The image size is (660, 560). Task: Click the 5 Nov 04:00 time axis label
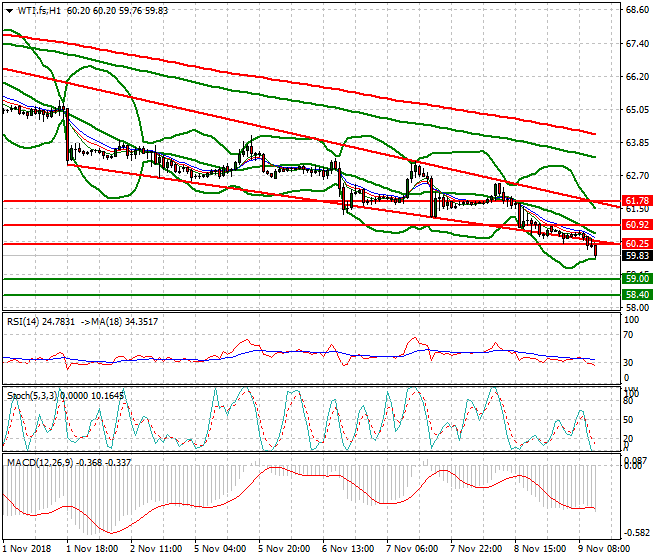(x=220, y=549)
